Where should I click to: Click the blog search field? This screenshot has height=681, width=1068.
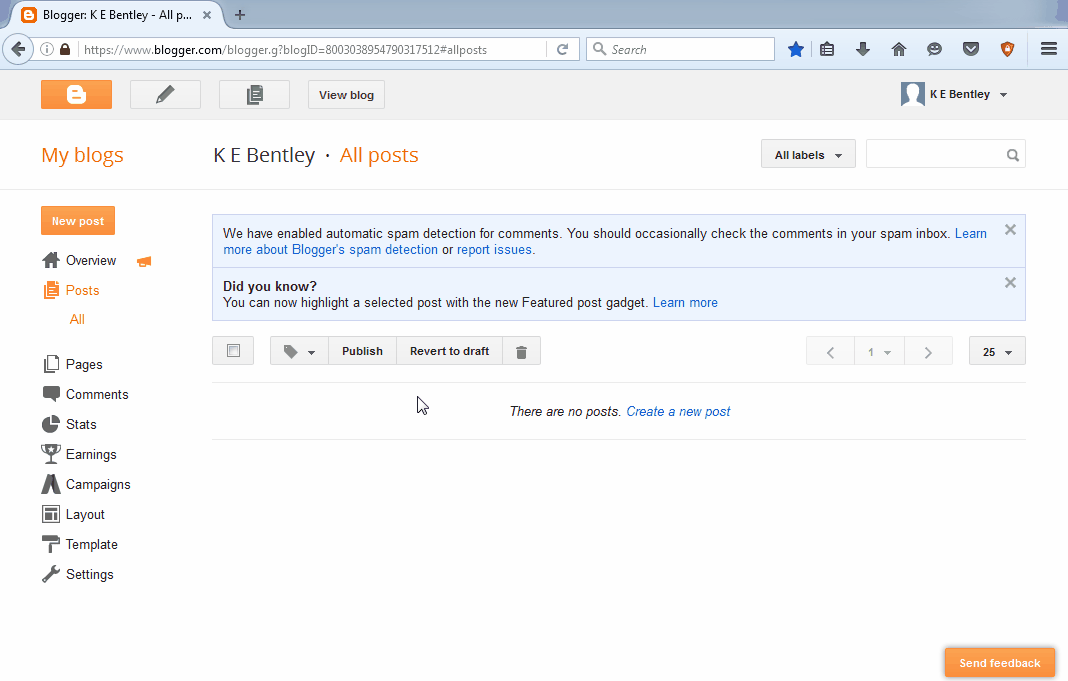940,153
